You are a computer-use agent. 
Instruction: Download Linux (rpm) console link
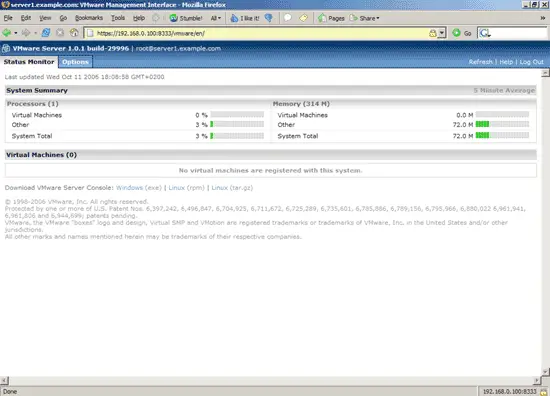tap(176, 188)
